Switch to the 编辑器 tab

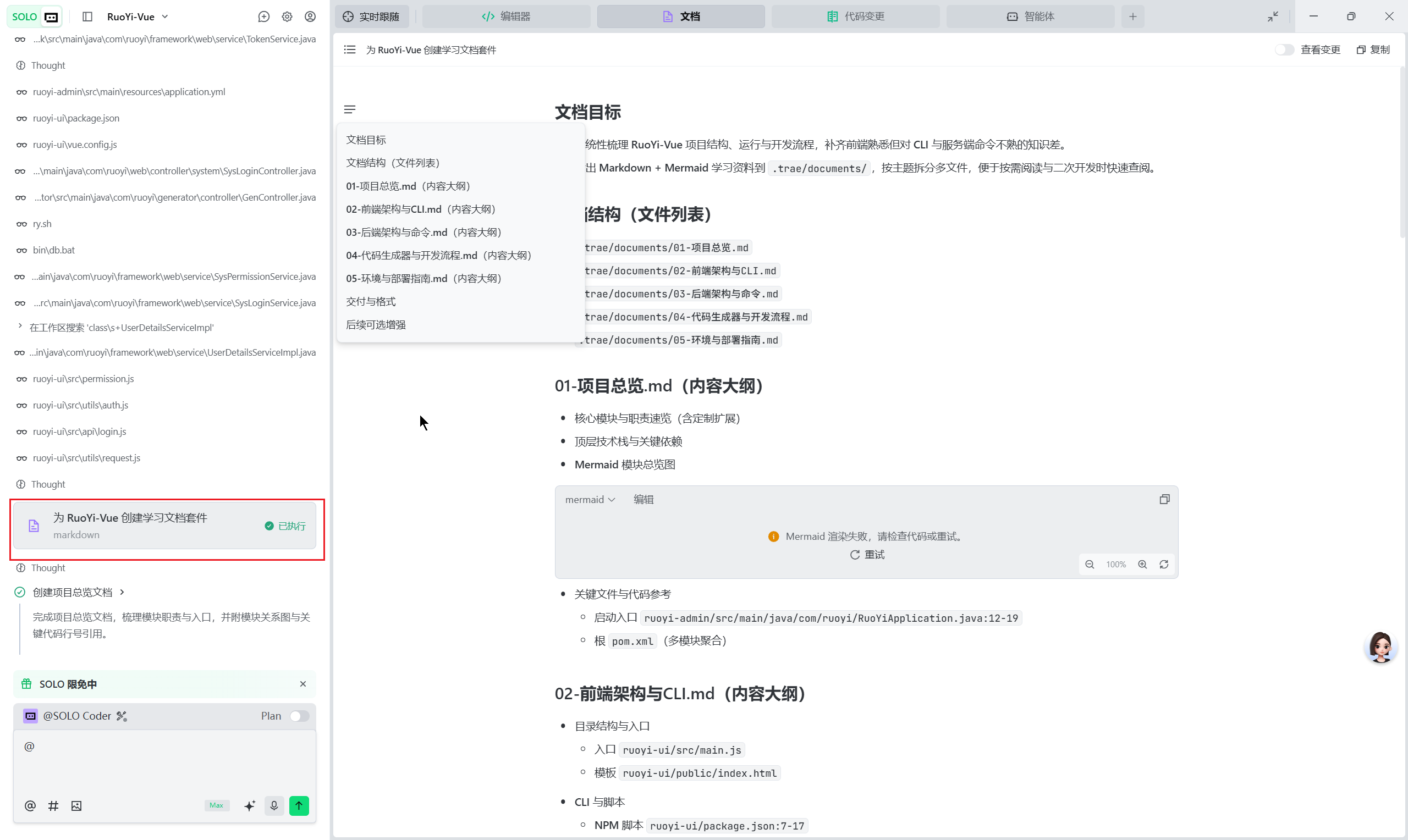(x=506, y=16)
